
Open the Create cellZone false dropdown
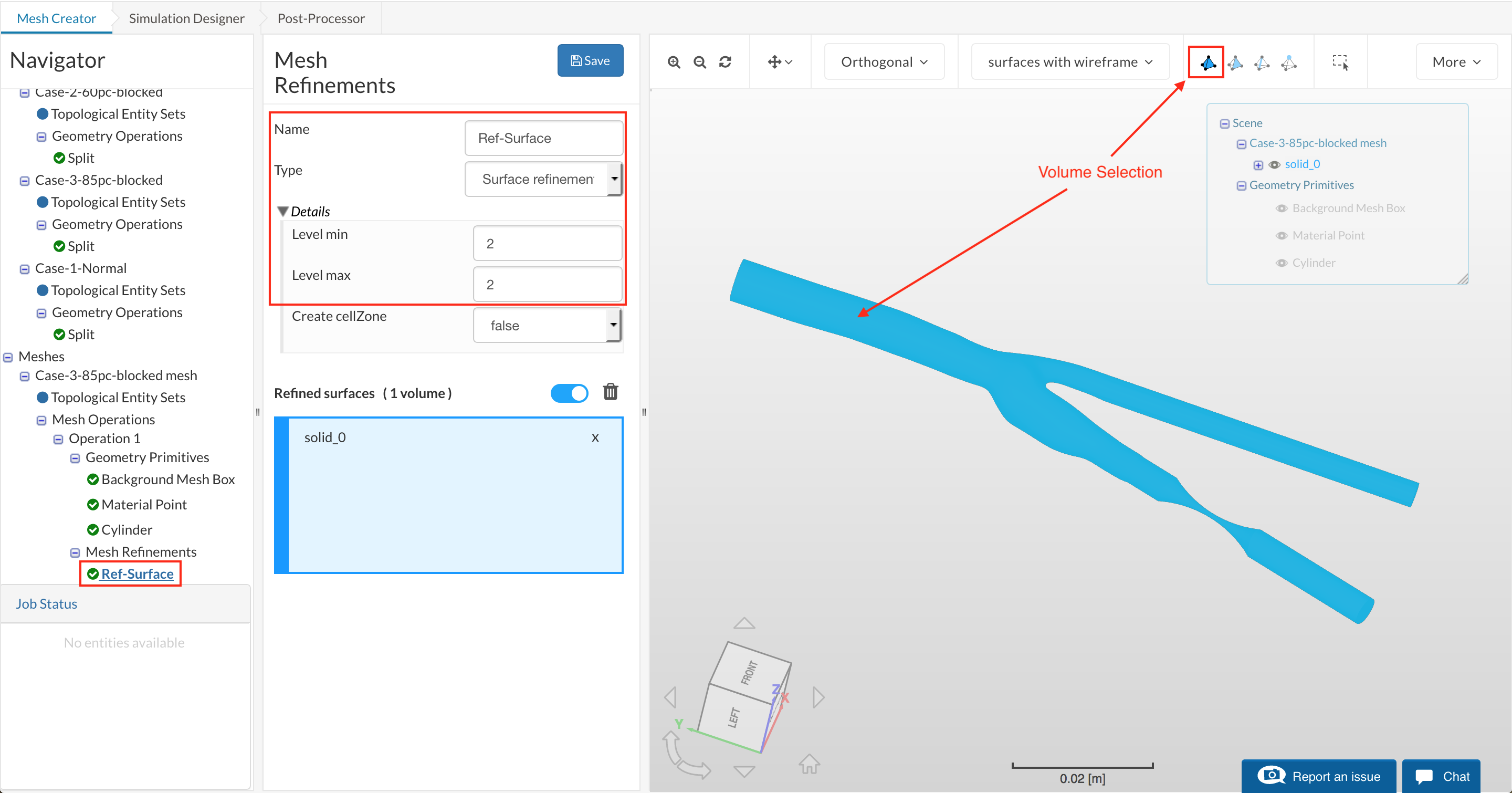(547, 326)
